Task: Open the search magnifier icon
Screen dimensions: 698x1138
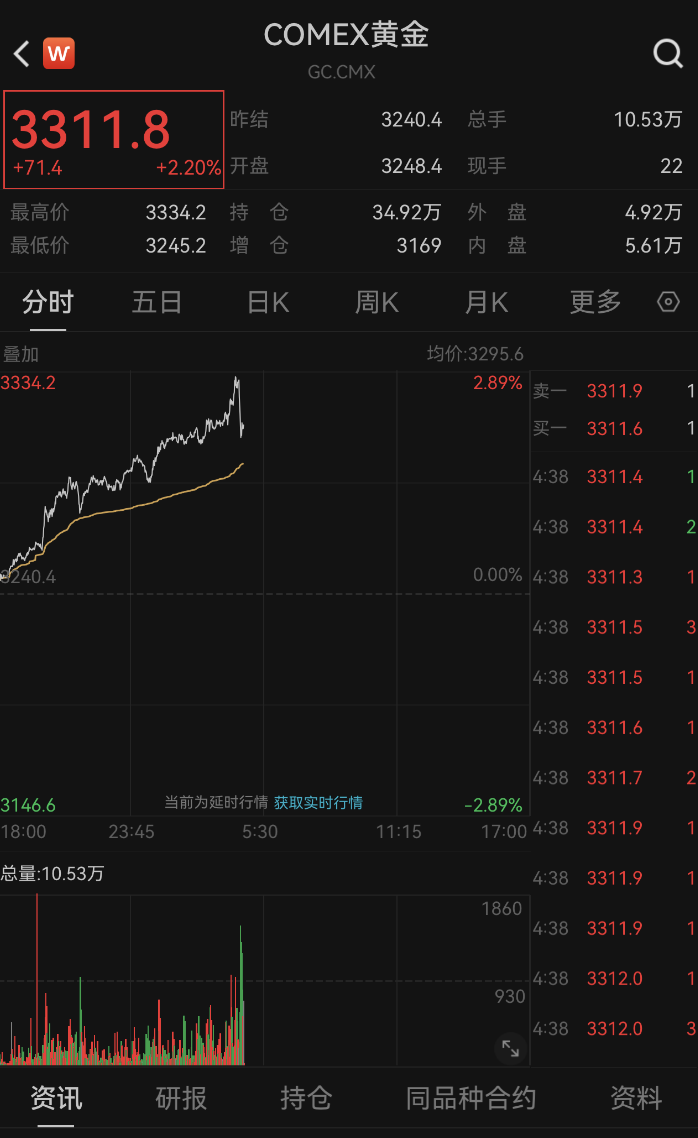Action: coord(668,53)
